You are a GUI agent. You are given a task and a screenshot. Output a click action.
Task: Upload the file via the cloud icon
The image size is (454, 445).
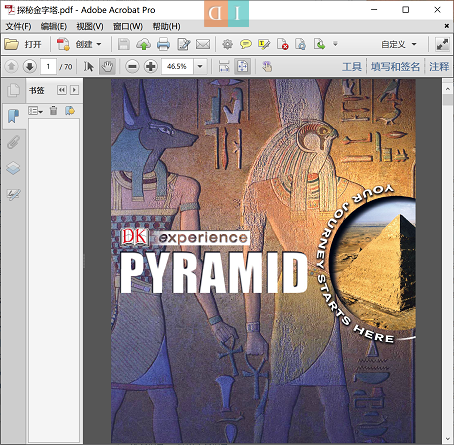tap(144, 44)
